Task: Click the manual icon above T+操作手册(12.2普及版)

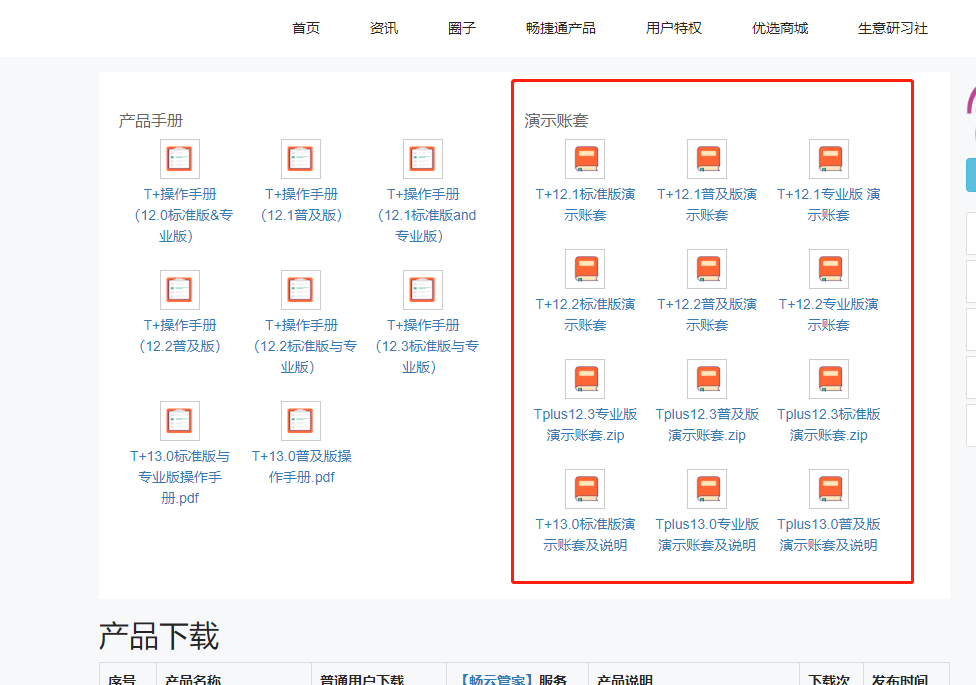Action: tap(180, 290)
